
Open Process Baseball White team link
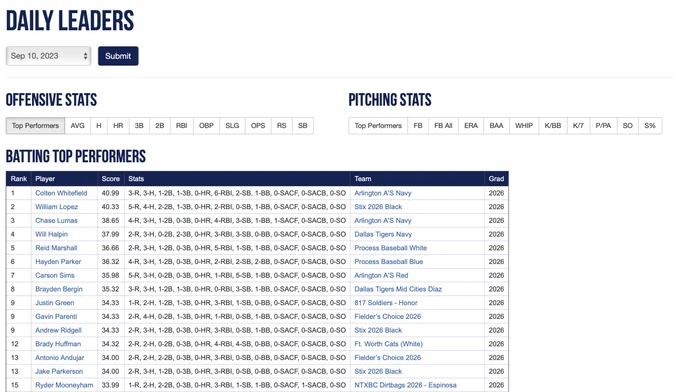point(391,248)
